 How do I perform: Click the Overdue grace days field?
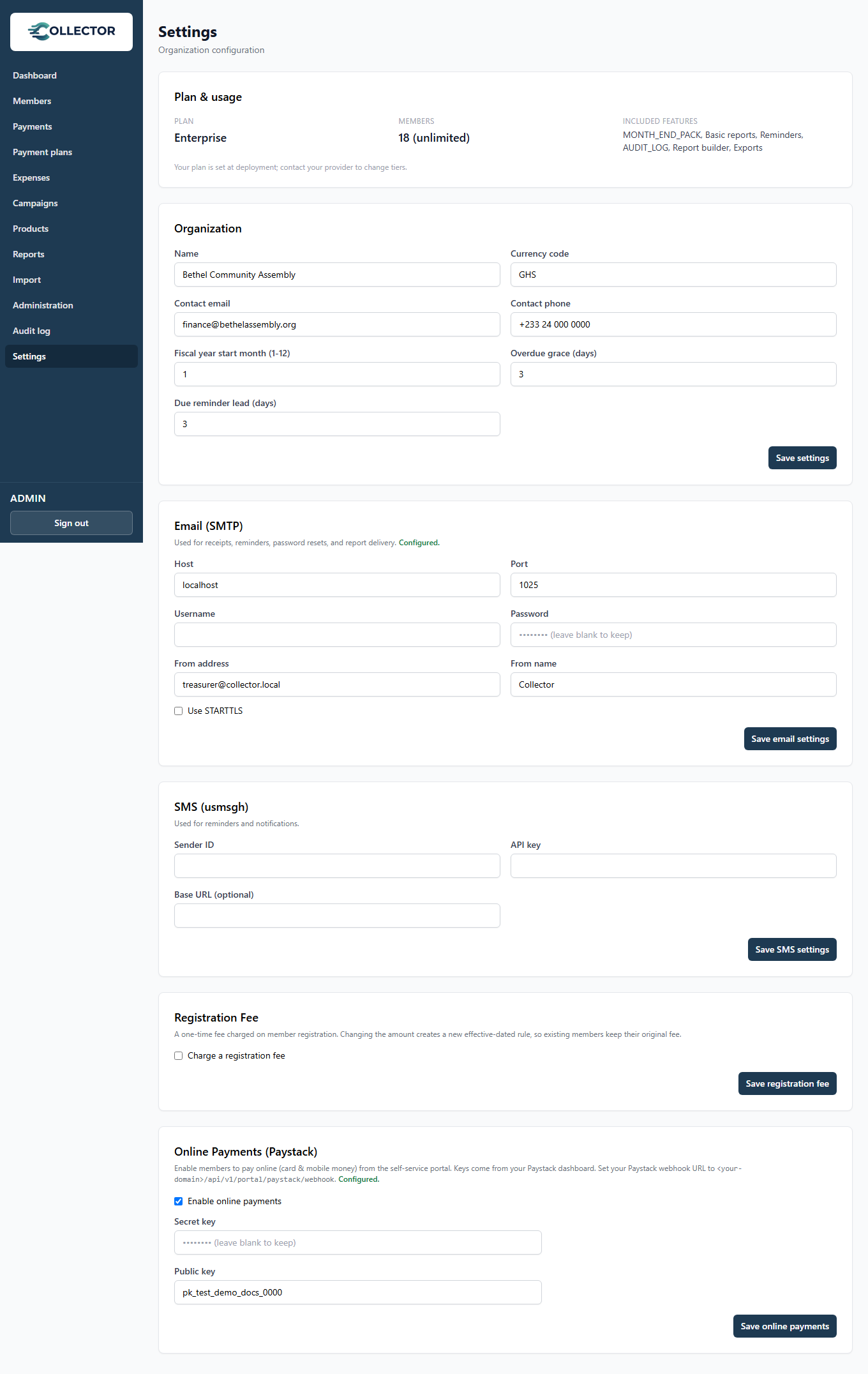click(x=673, y=374)
